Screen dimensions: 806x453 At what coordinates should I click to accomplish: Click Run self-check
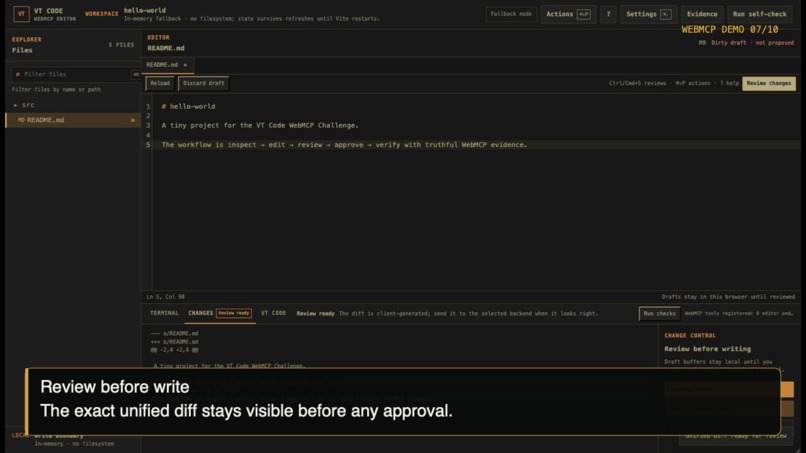point(760,14)
